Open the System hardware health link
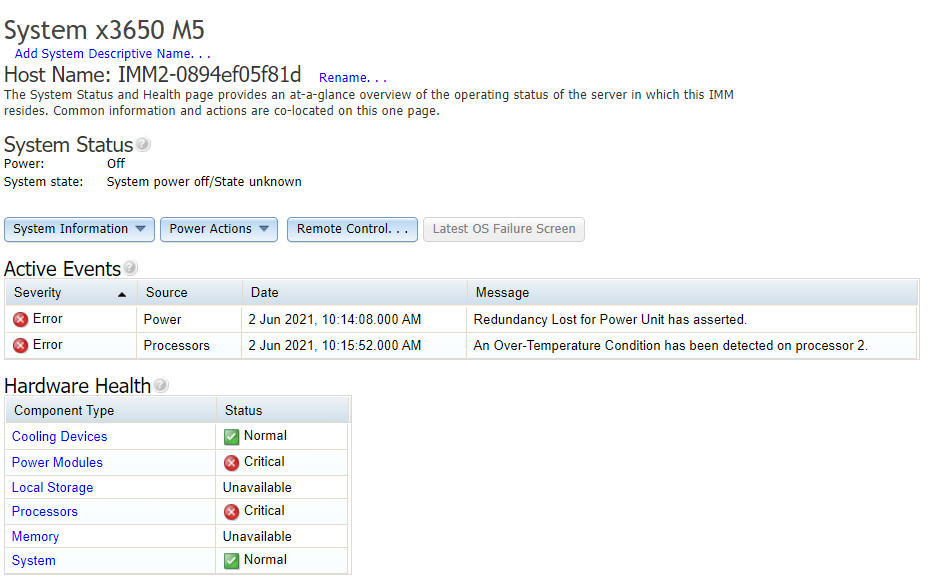The width and height of the screenshot is (945, 582). (34, 561)
